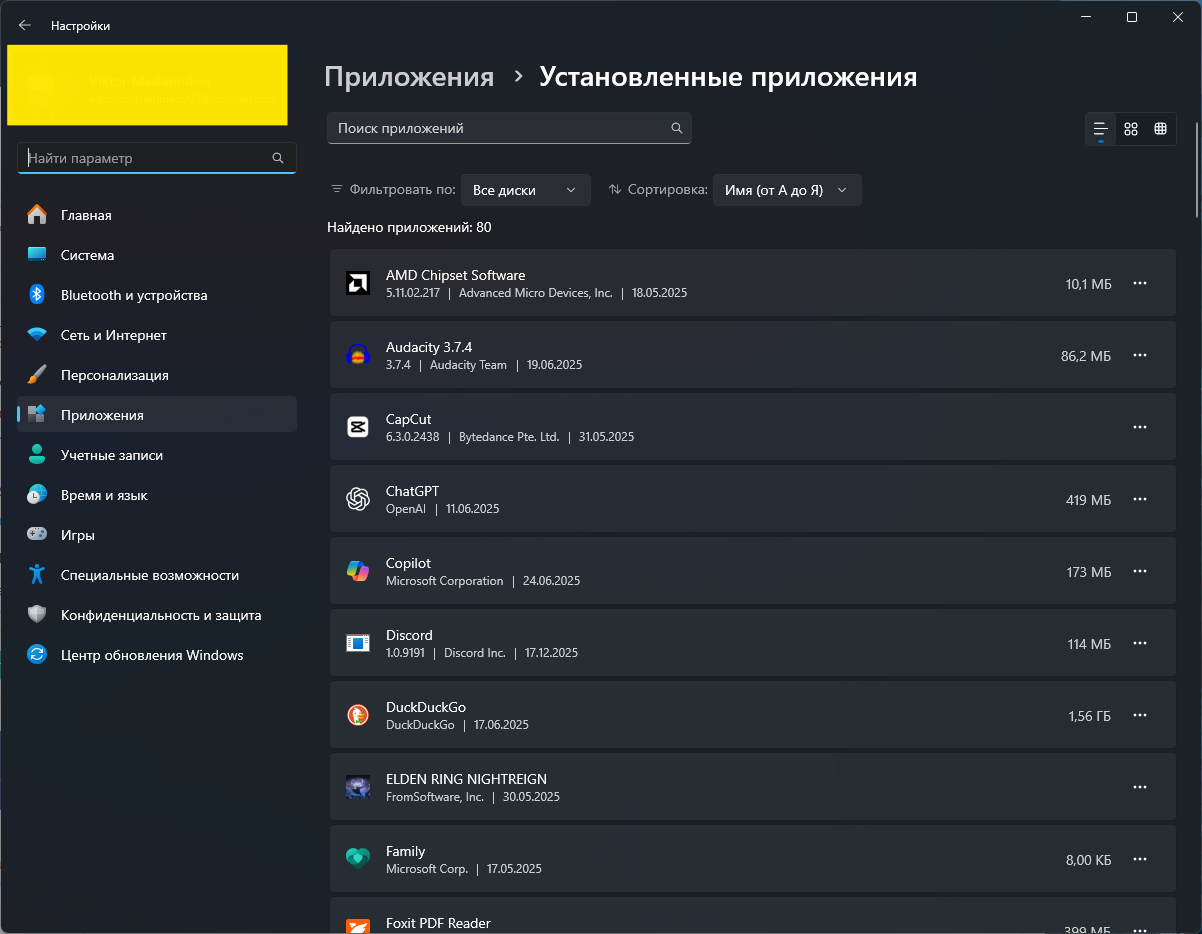Open the Все диски filter dropdown
Screen dimensions: 1202x934
click(x=525, y=190)
